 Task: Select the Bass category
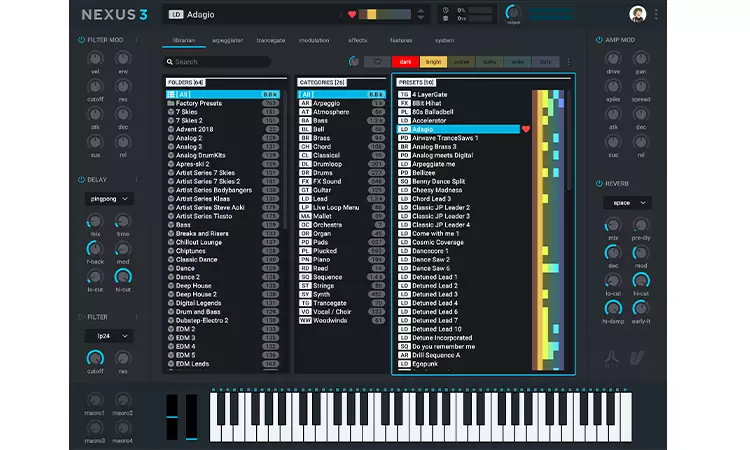pyautogui.click(x=342, y=121)
